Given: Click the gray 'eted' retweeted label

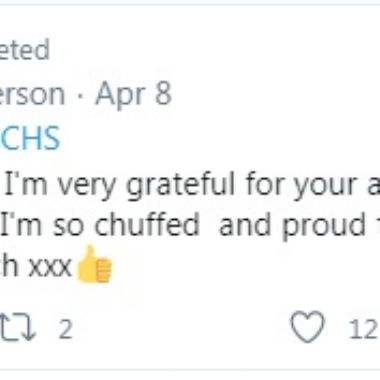Looking at the screenshot, I should coord(24,50).
